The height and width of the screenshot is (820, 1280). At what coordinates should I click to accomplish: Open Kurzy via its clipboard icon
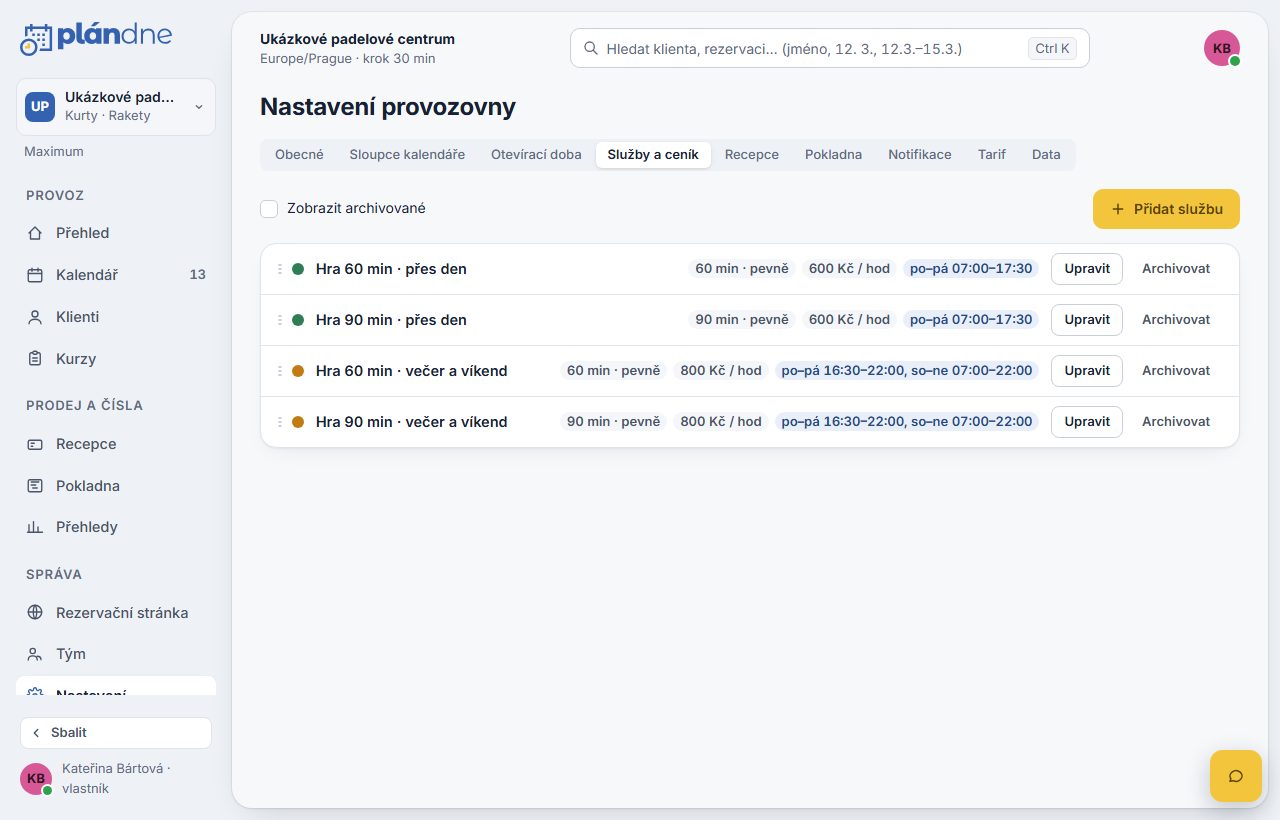click(x=35, y=359)
